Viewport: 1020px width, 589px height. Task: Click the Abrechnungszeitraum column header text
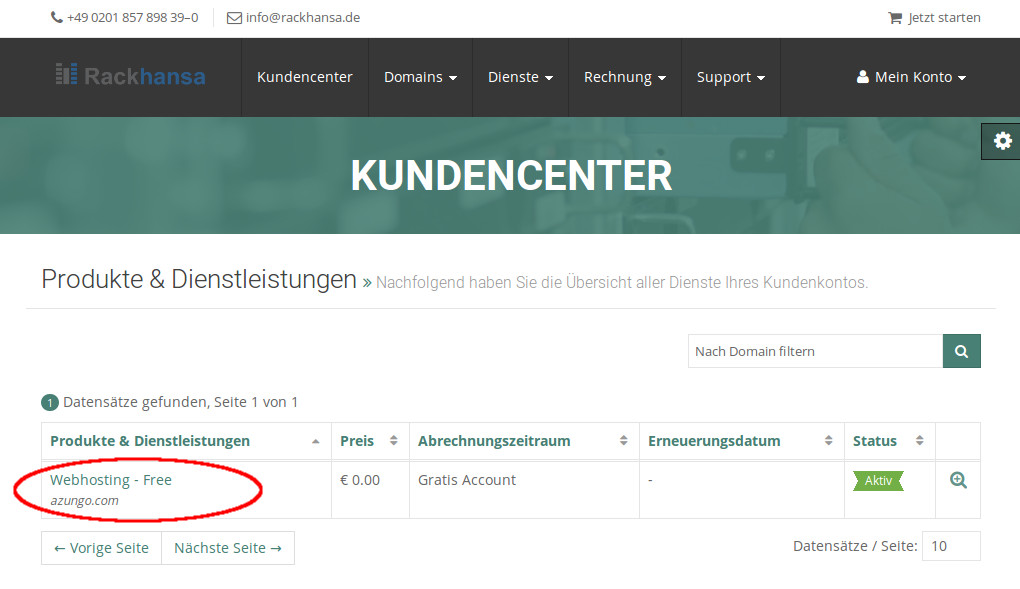click(494, 441)
